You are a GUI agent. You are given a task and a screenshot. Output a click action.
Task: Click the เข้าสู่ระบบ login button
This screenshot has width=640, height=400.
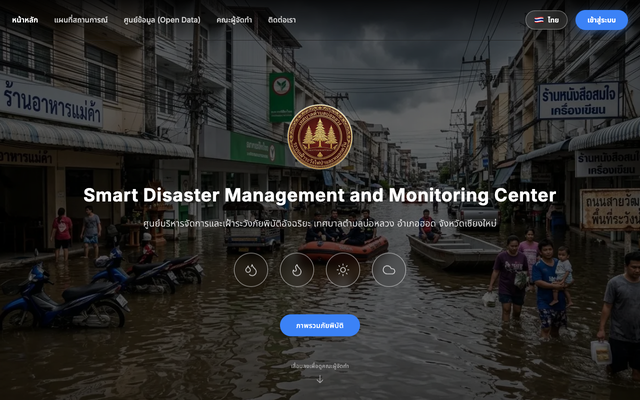[601, 20]
